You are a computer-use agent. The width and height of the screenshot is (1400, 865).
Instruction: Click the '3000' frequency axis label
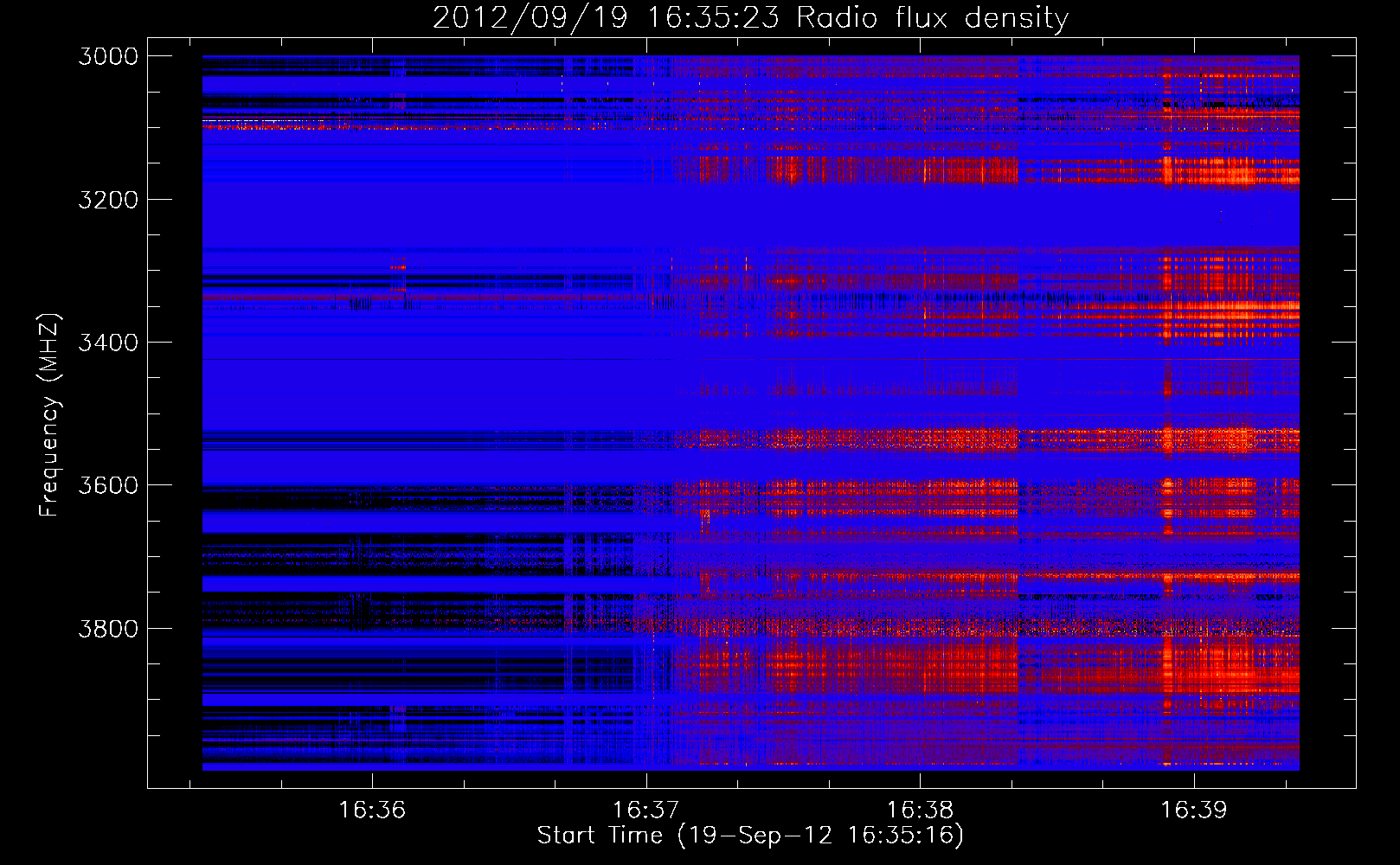click(108, 56)
